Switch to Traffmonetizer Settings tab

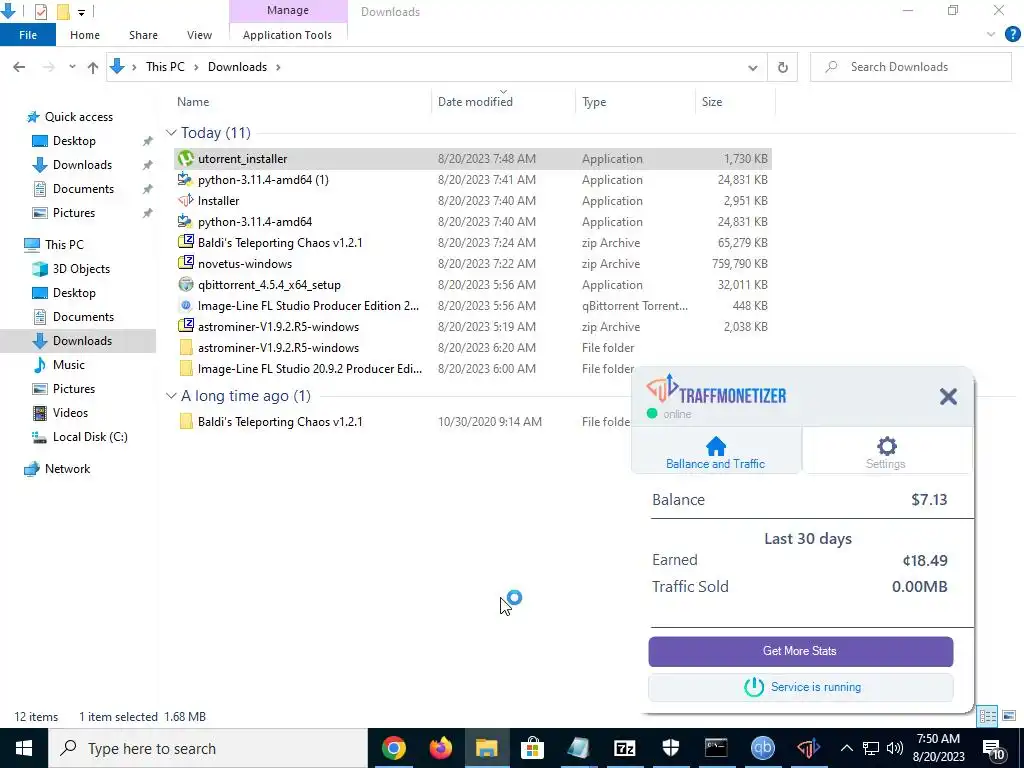tap(886, 452)
